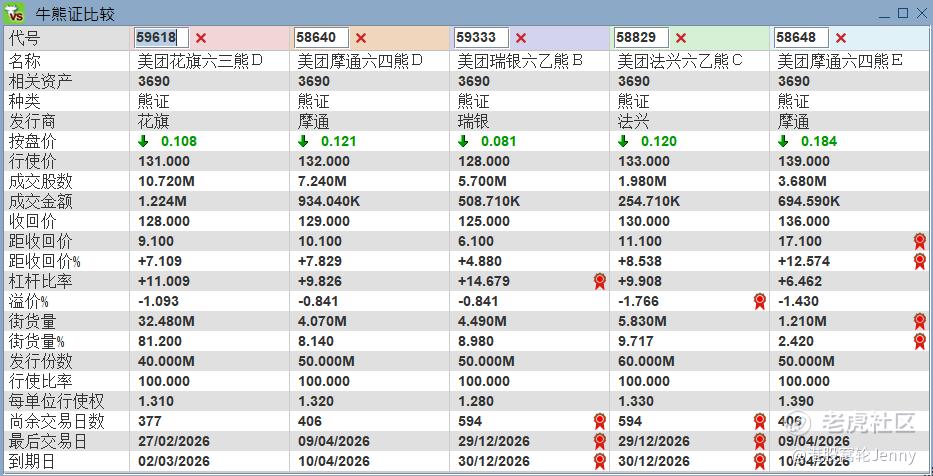Click the row label 尚余交易日数
The height and width of the screenshot is (476, 933).
[x=57, y=421]
